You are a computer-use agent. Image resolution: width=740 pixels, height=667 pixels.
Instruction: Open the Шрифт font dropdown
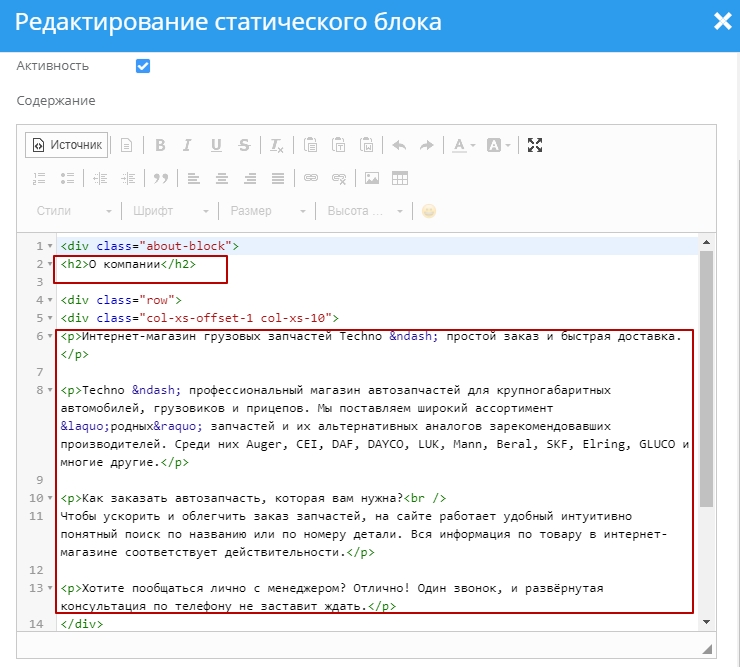point(170,211)
